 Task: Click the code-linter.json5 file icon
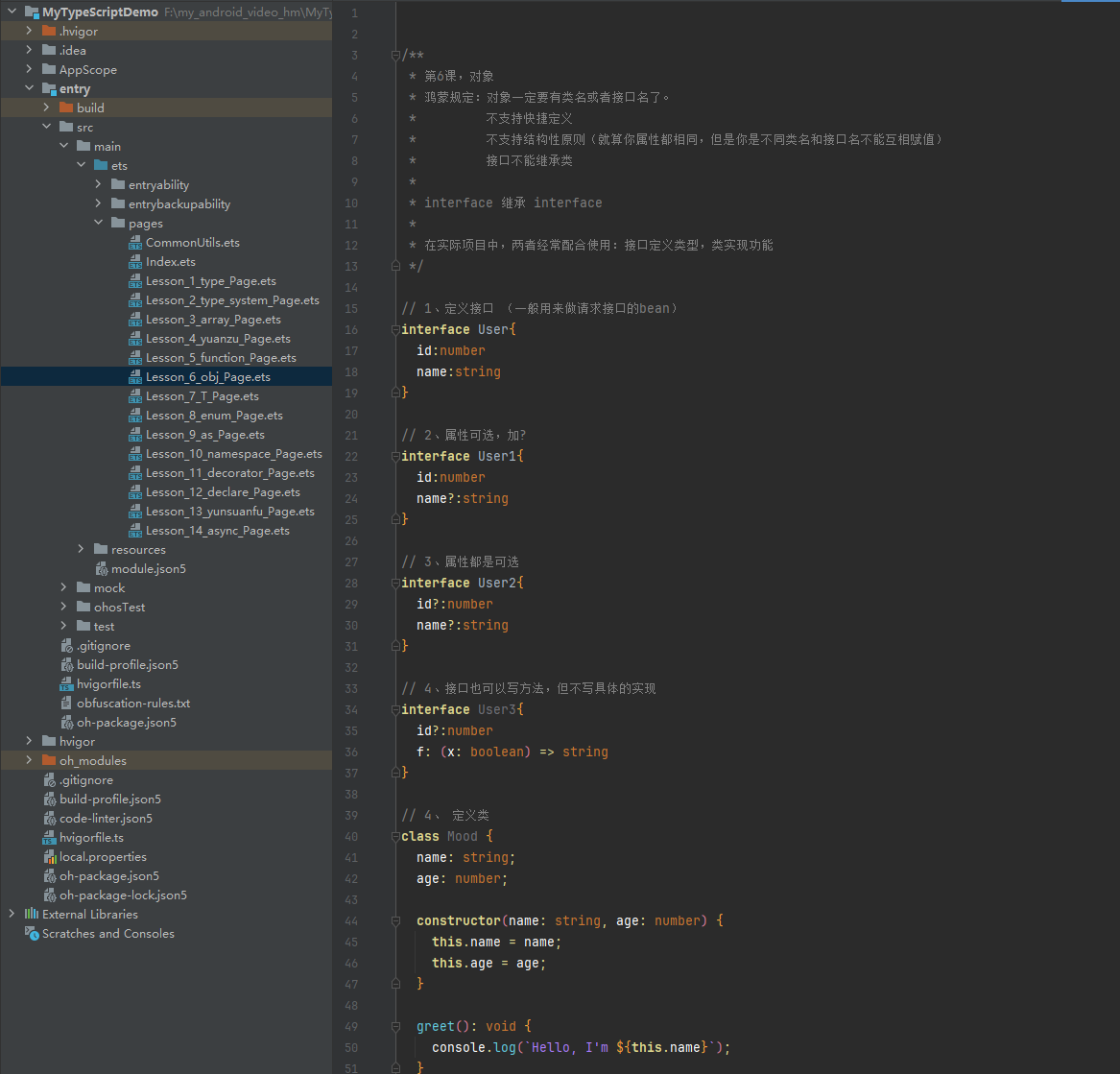pyautogui.click(x=50, y=819)
